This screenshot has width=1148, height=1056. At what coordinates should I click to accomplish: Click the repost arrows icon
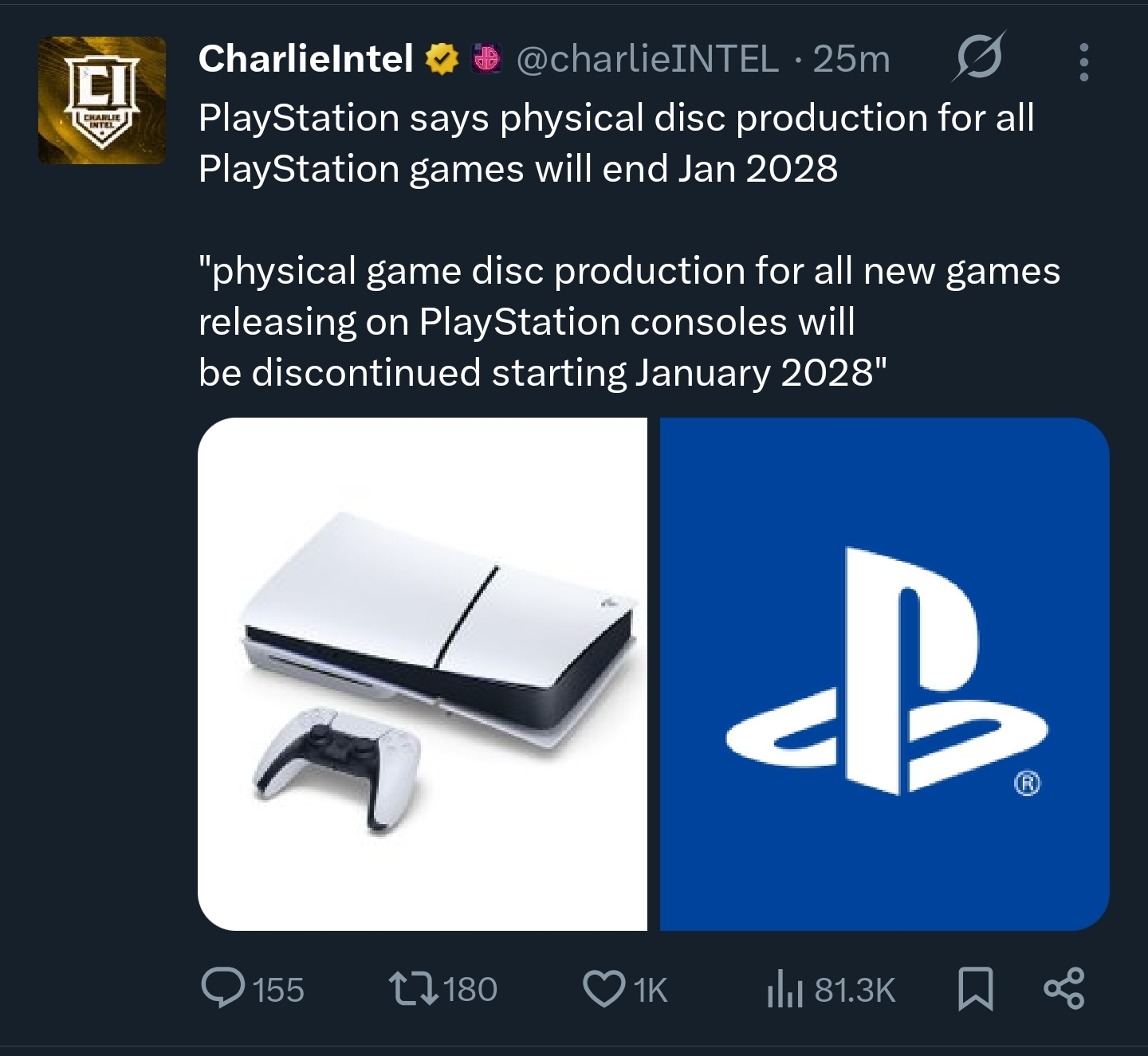pos(413,989)
